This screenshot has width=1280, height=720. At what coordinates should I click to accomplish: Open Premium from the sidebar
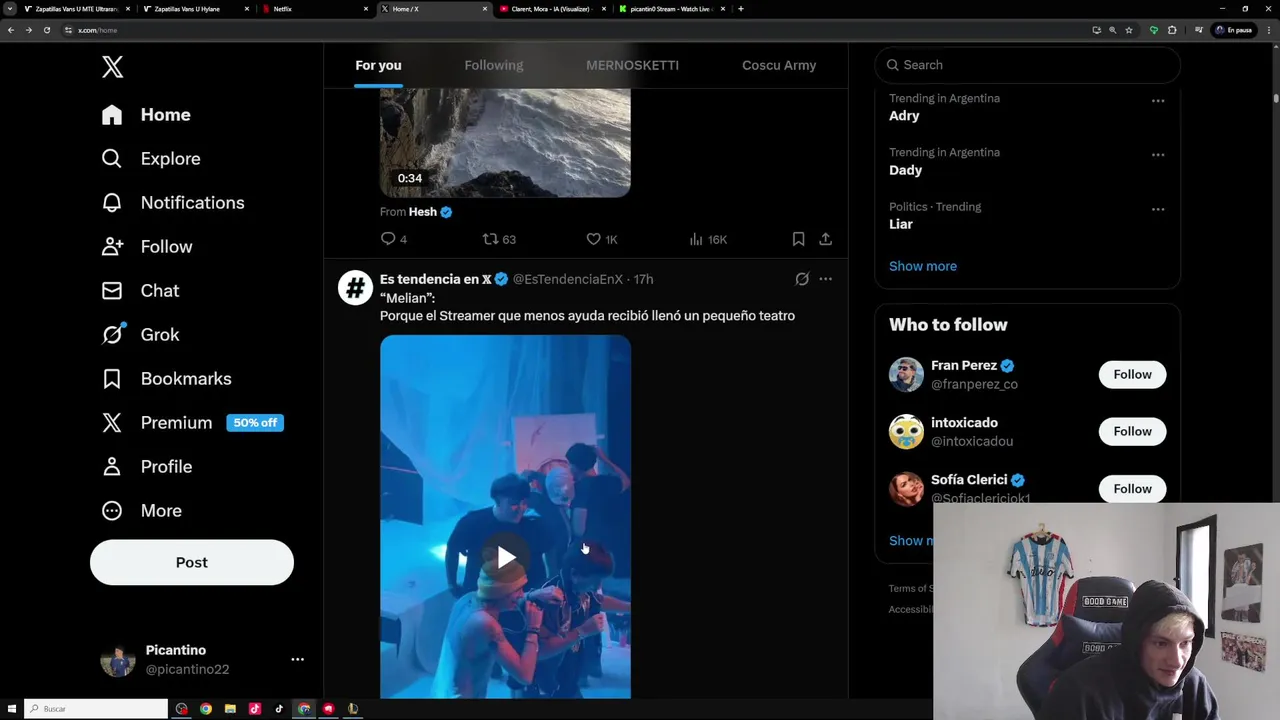point(192,423)
